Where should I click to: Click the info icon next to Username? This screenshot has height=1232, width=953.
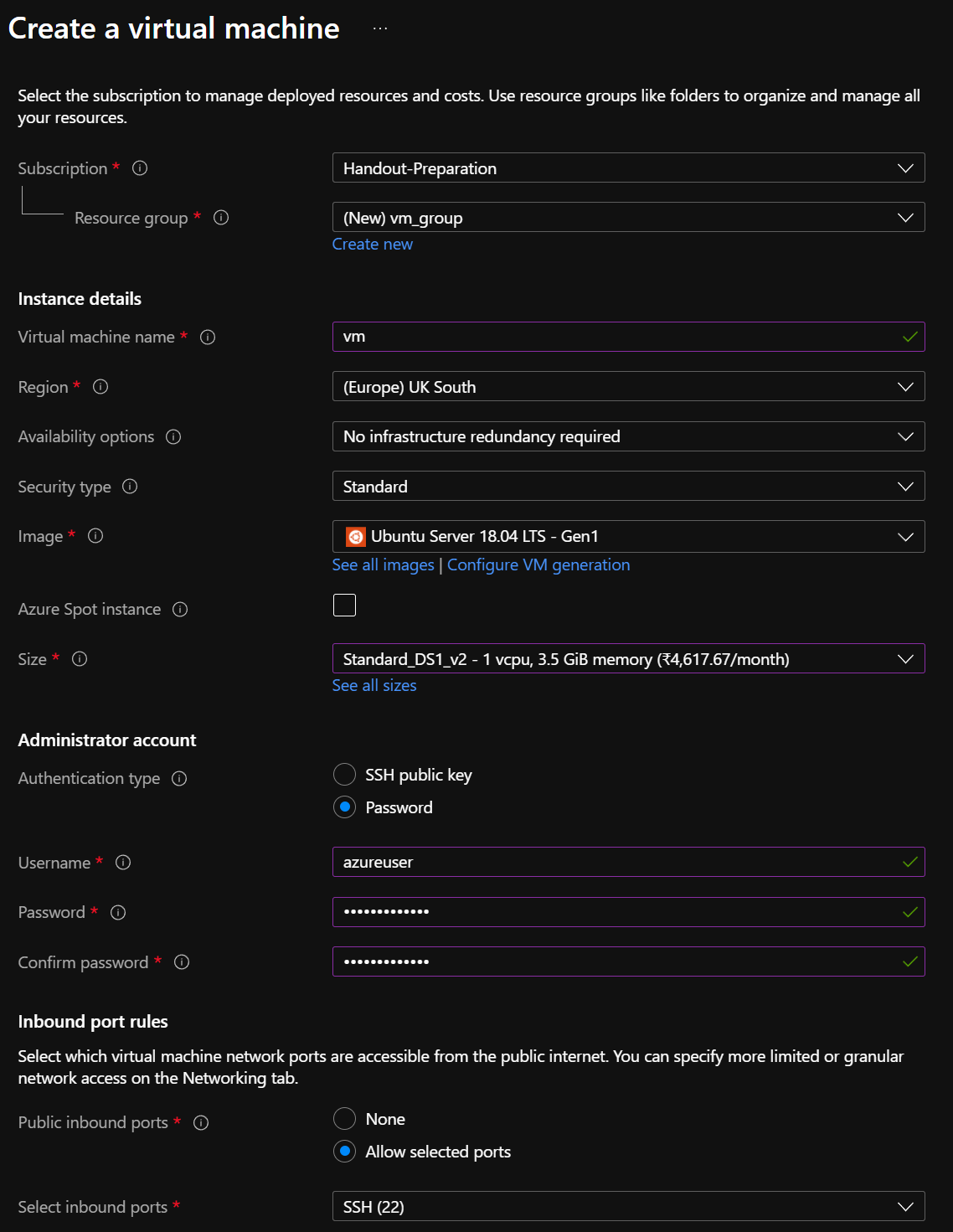tap(123, 863)
